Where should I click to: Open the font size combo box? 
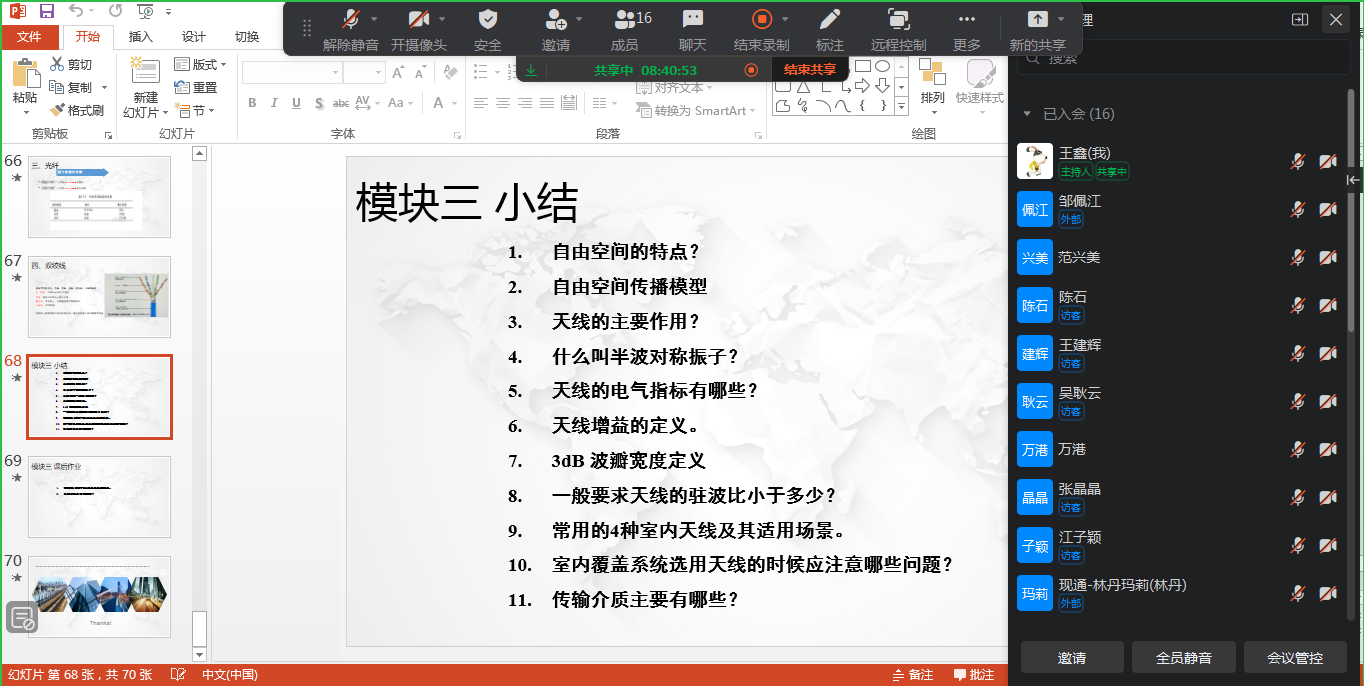click(x=364, y=72)
